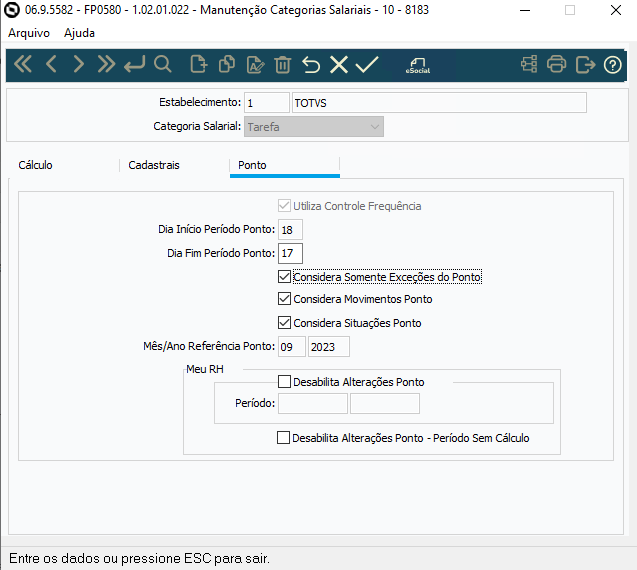This screenshot has height=570, width=637.
Task: Click the TOTVS establishment name field
Action: (x=439, y=103)
